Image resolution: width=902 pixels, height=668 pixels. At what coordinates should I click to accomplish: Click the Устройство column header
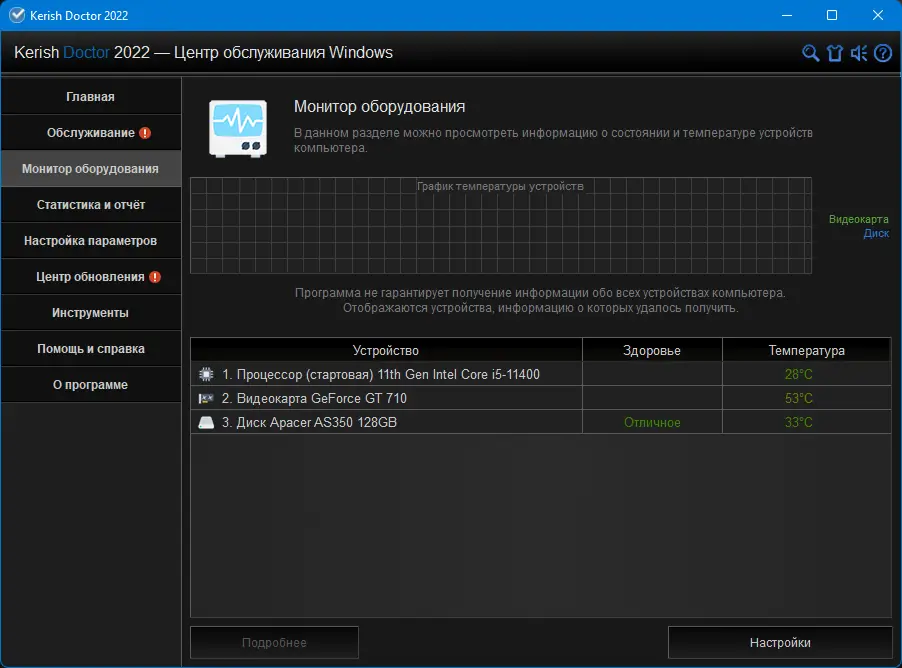tap(386, 350)
